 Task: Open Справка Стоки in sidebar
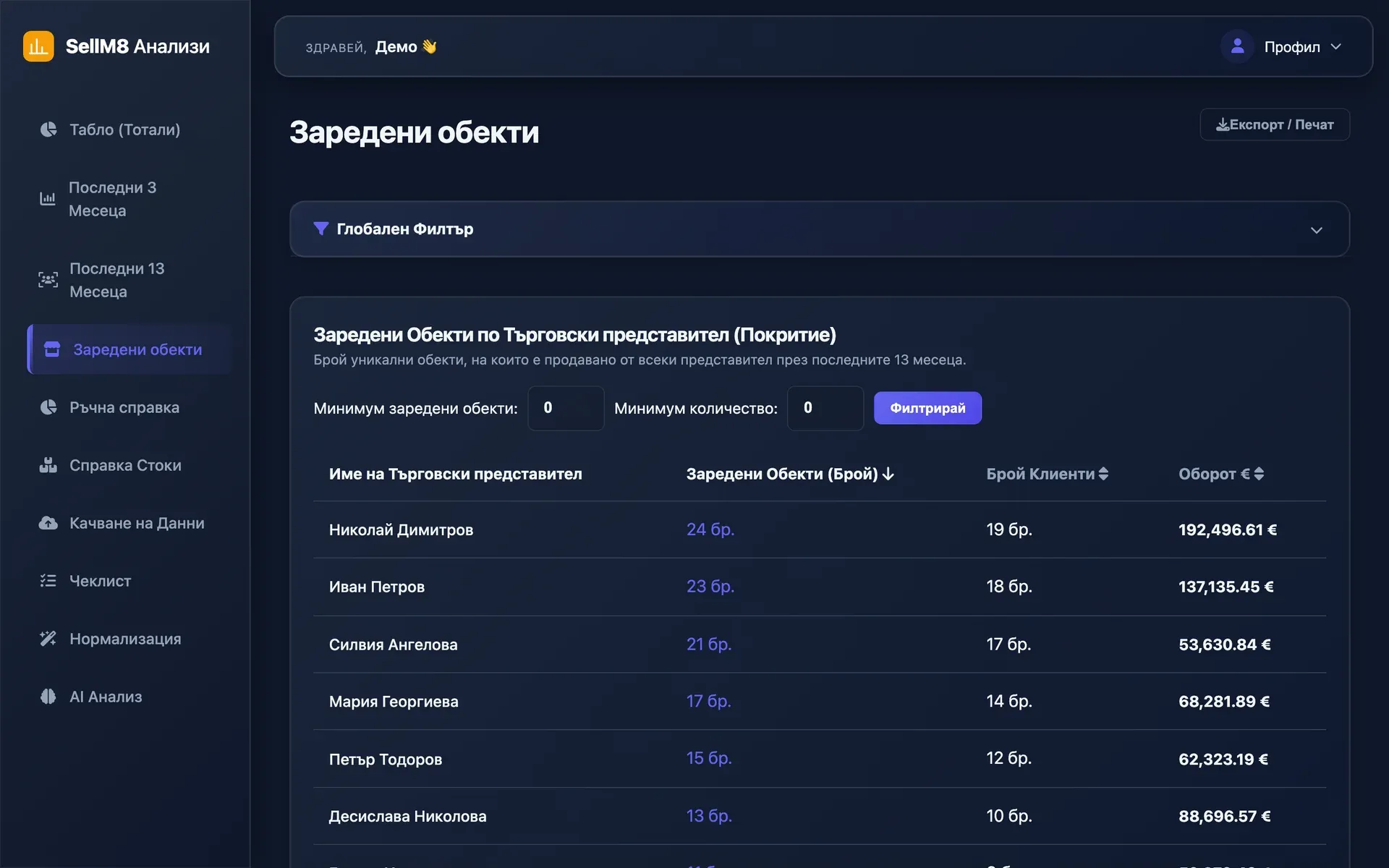point(129,465)
